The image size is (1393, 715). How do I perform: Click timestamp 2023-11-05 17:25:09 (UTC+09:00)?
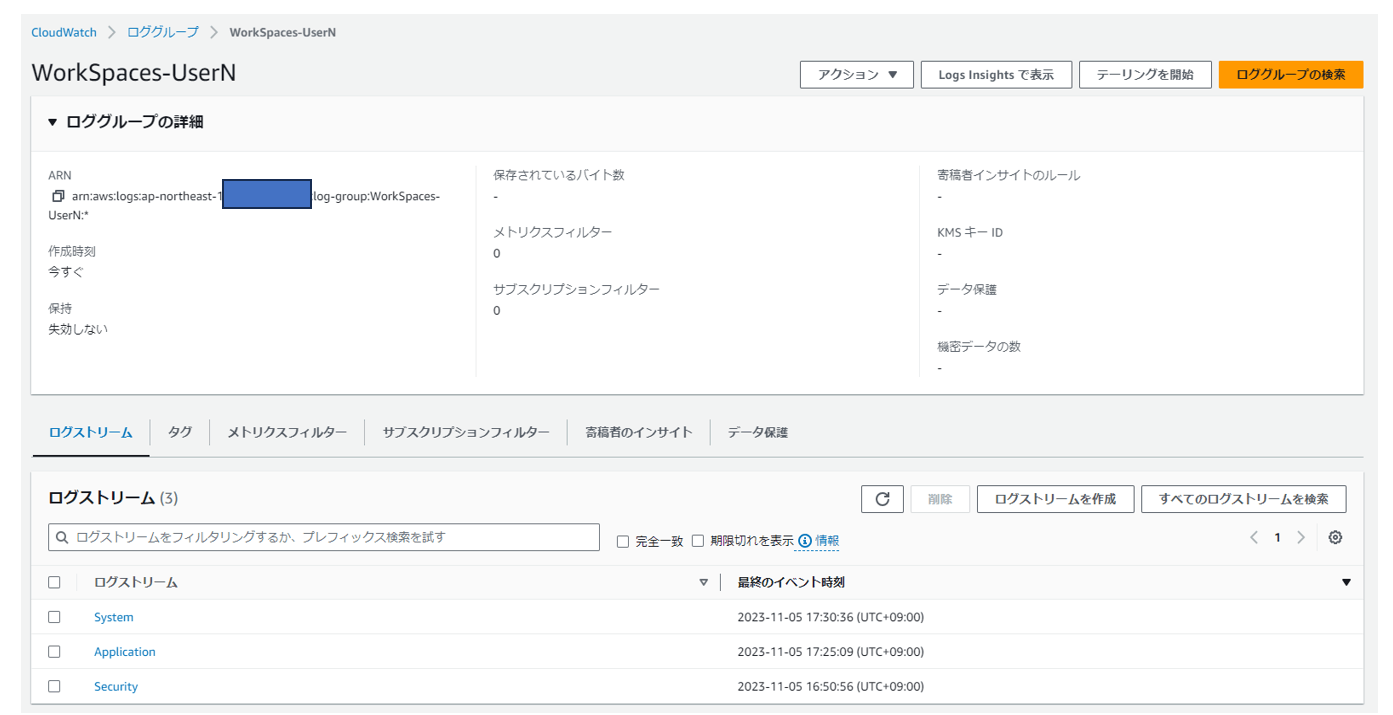(x=831, y=652)
